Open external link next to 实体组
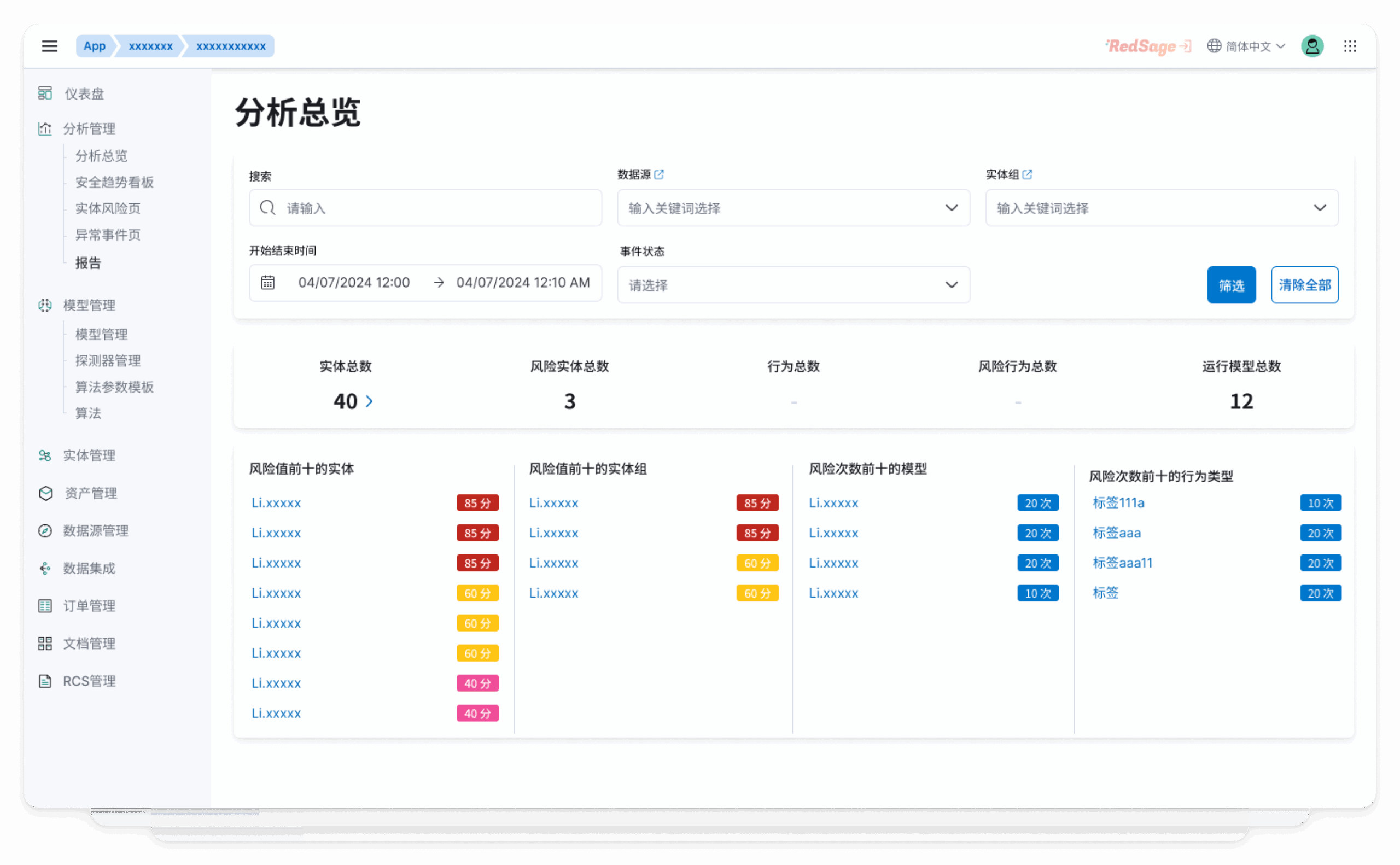The image size is (1400, 865). click(x=1027, y=174)
